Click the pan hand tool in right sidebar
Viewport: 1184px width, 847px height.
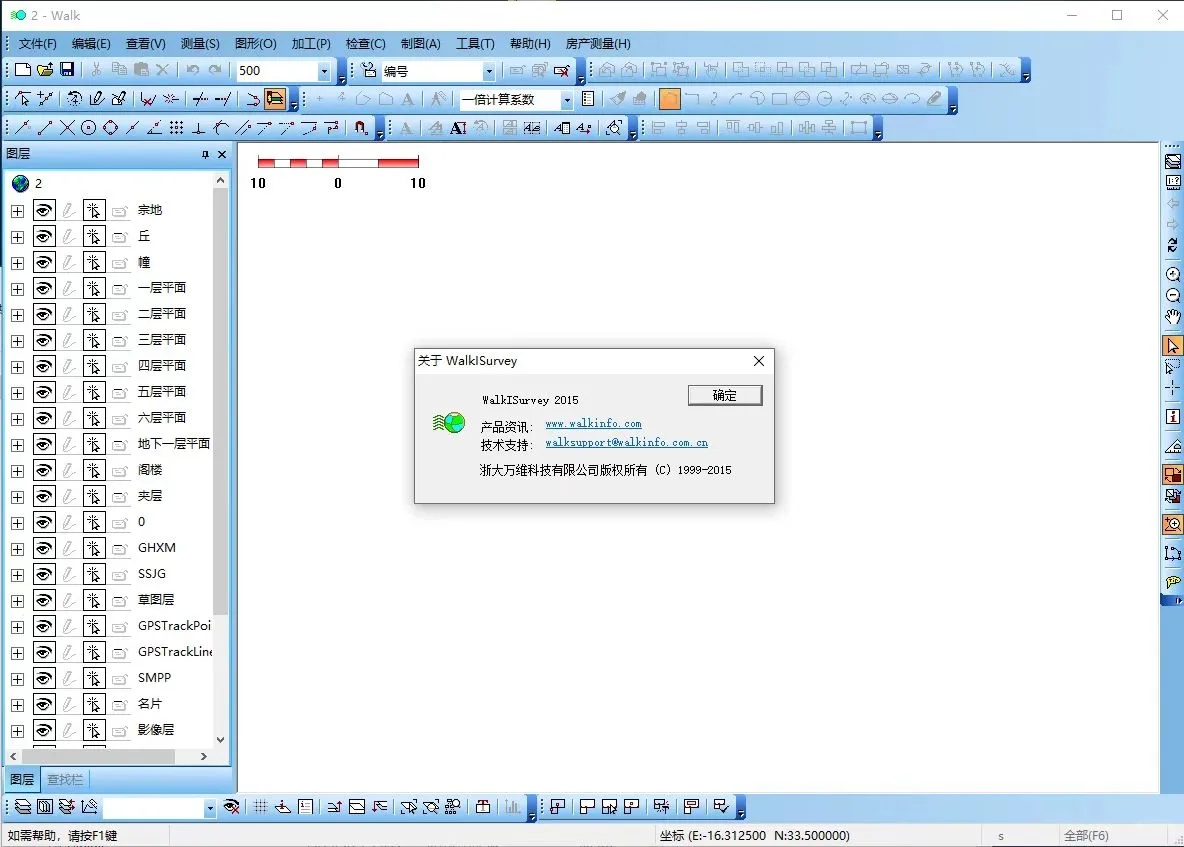tap(1173, 317)
